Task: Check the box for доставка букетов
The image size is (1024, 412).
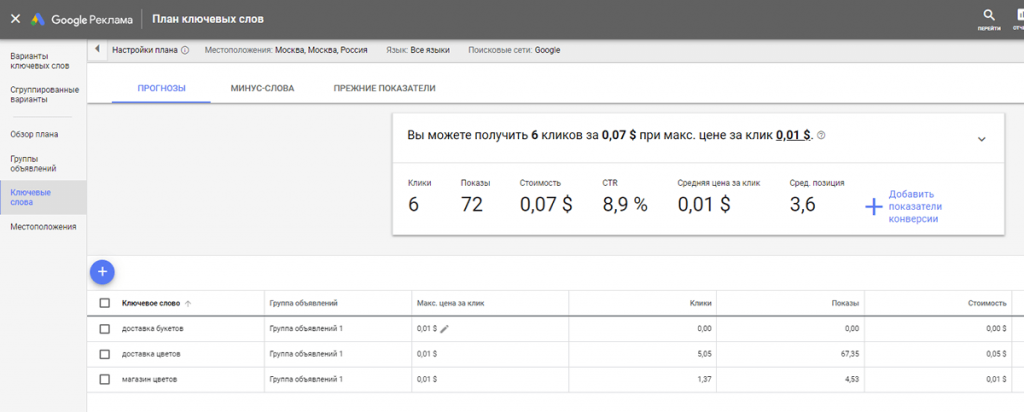Action: (105, 328)
